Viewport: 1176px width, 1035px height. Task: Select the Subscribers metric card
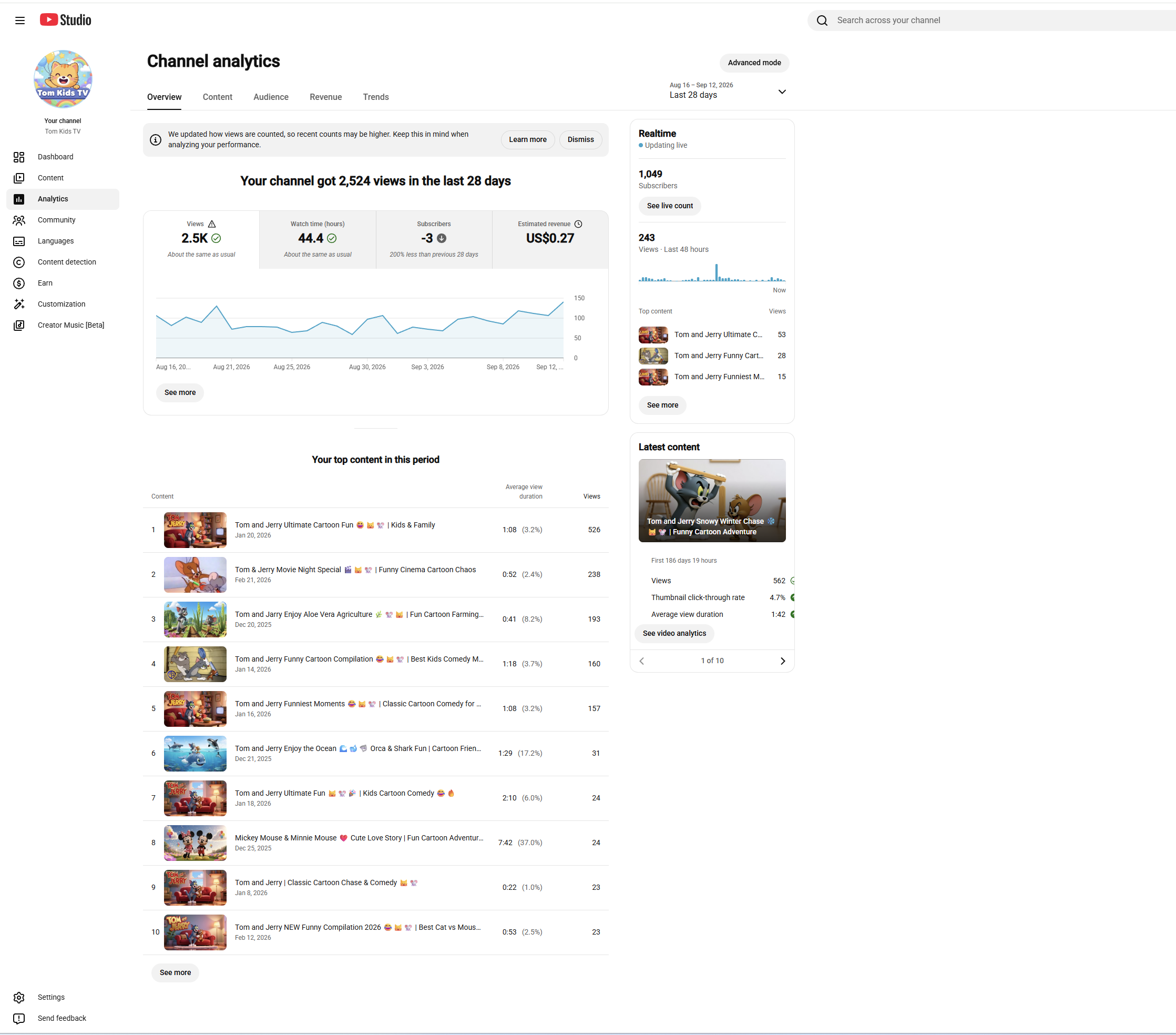click(x=434, y=239)
